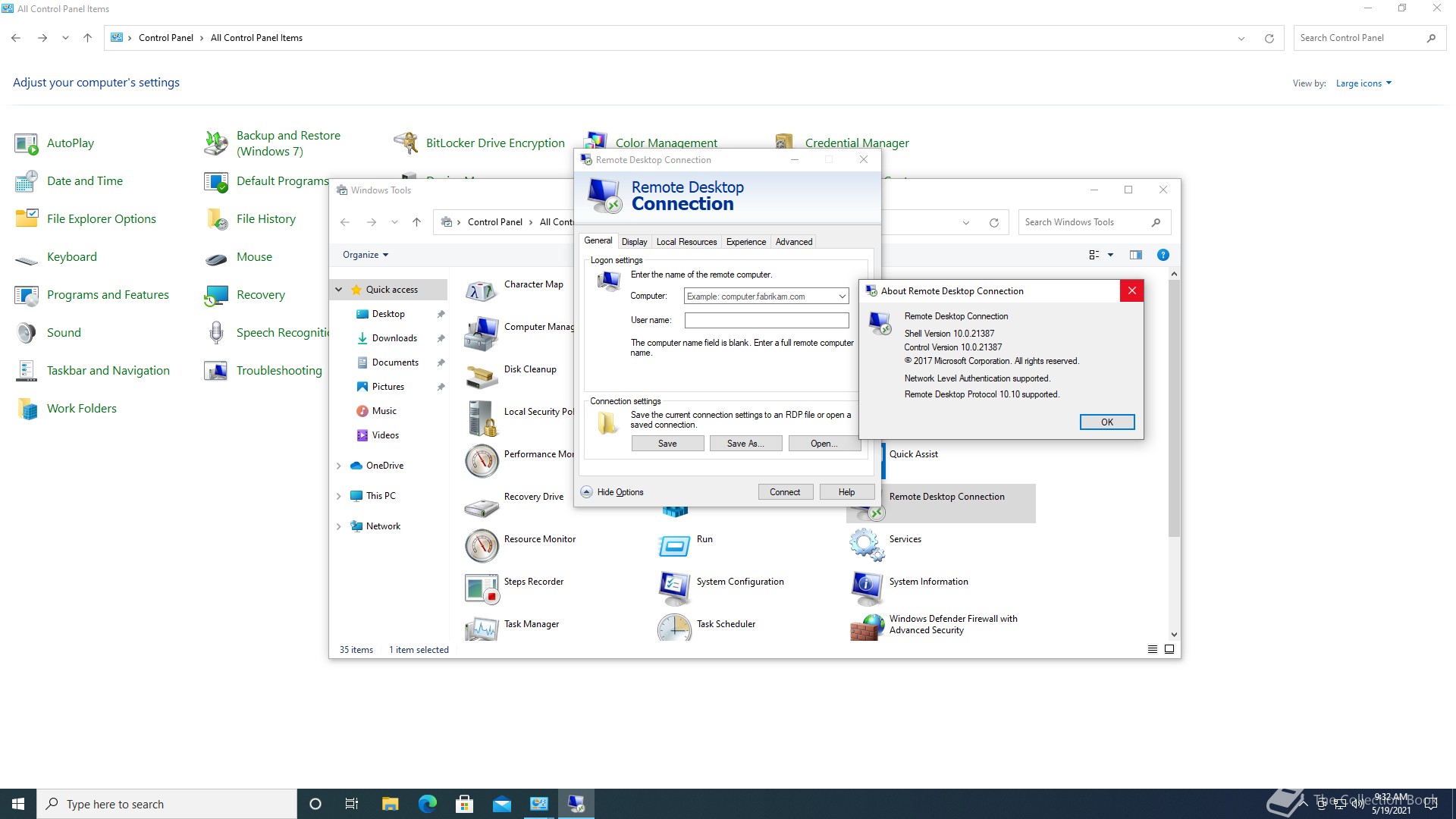Open Troubleshooting icon
Screen dimensions: 1456x819
[x=216, y=371]
